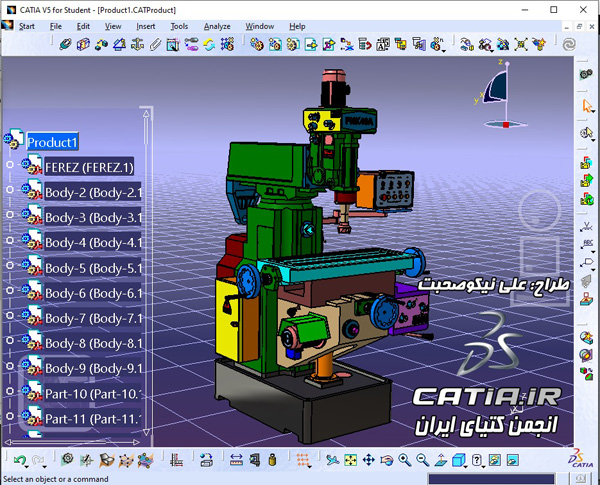Click the Assembly Design workbench gears icon

tap(586, 74)
